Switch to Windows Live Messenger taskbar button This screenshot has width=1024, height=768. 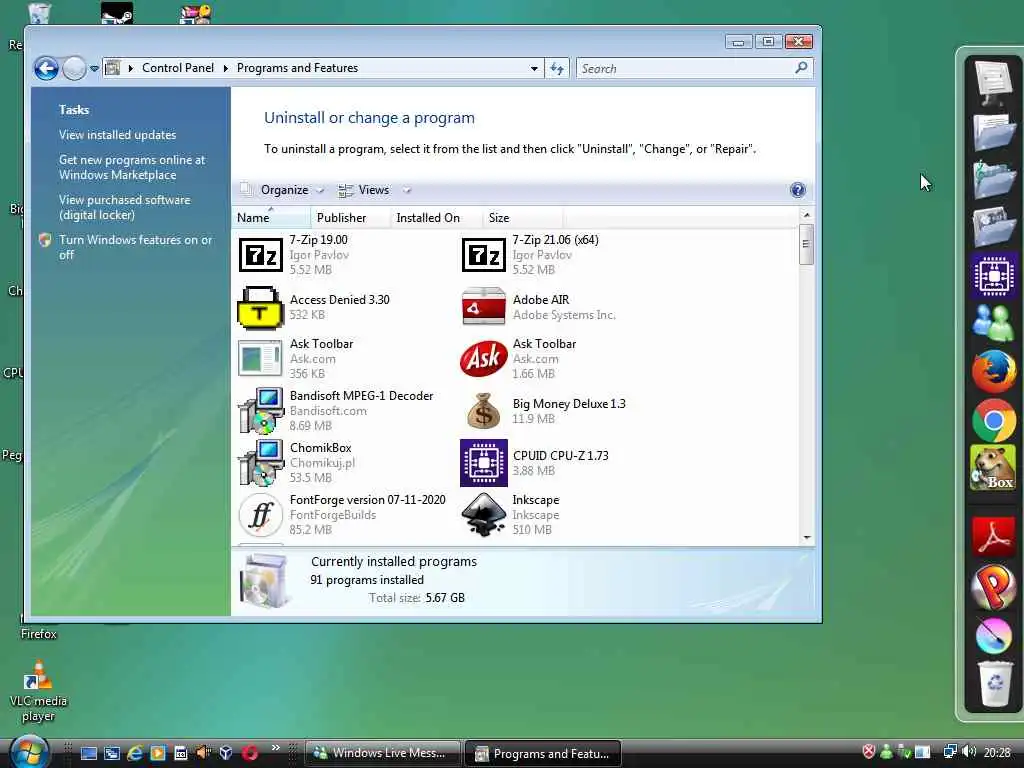(x=383, y=753)
